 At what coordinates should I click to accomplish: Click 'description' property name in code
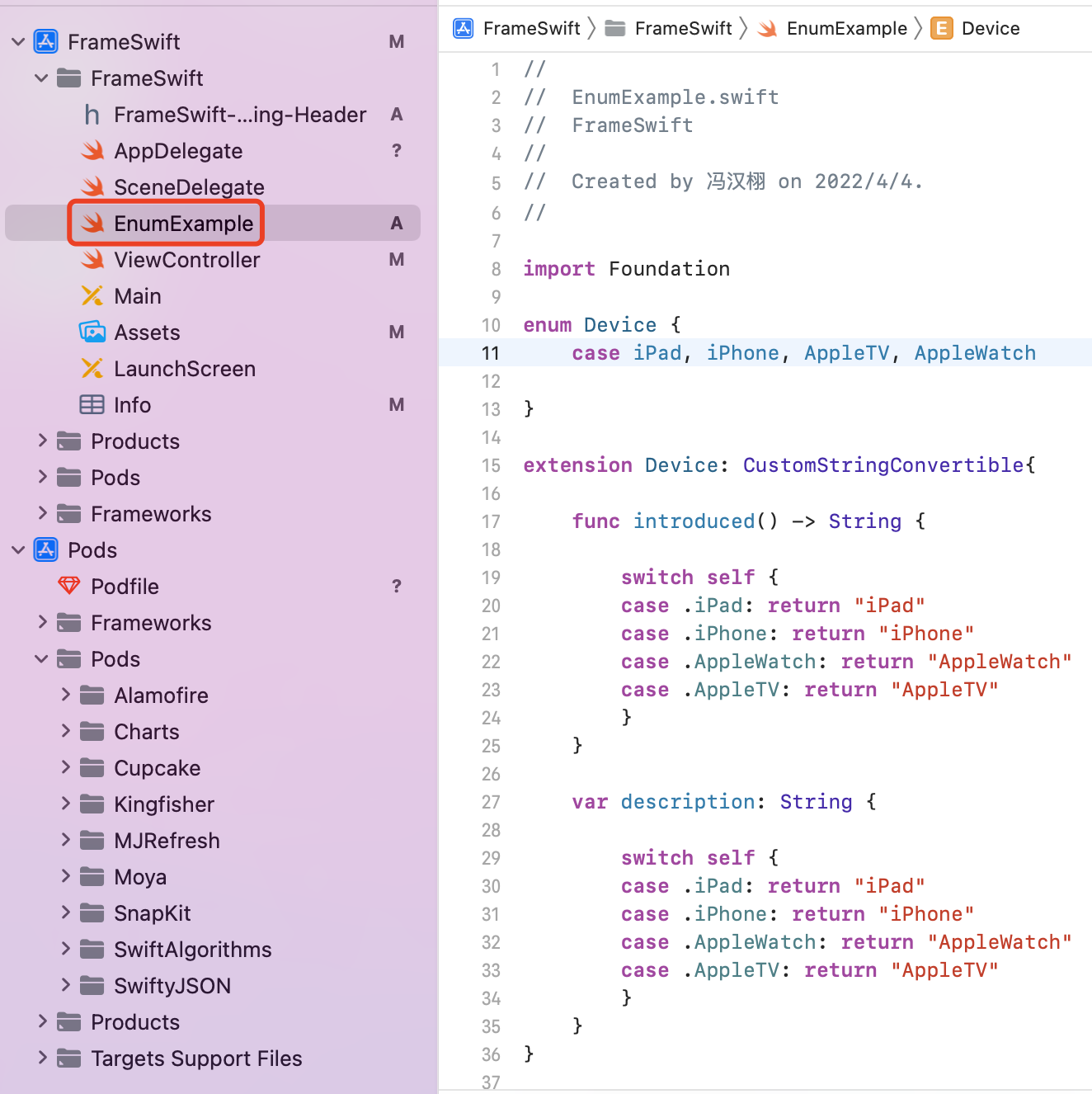pos(688,802)
